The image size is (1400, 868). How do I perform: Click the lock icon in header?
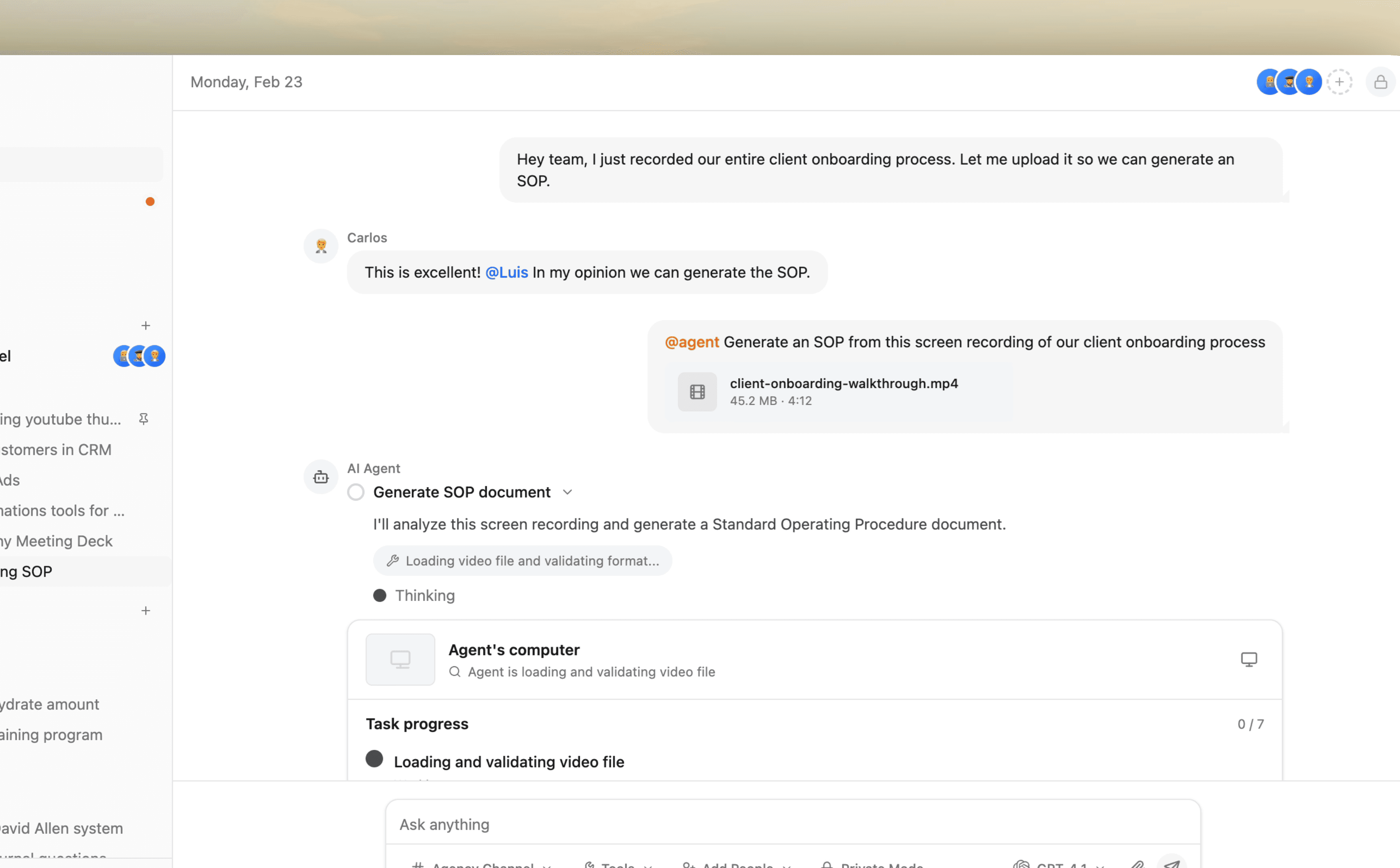[1380, 82]
